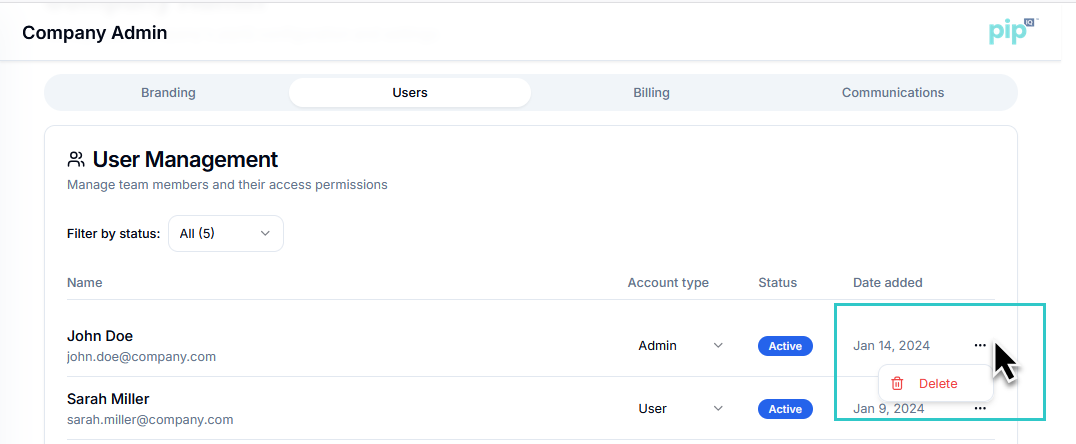Viewport: 1076px width, 444px height.
Task: Open John Doe's three-dot actions menu
Action: 980,346
